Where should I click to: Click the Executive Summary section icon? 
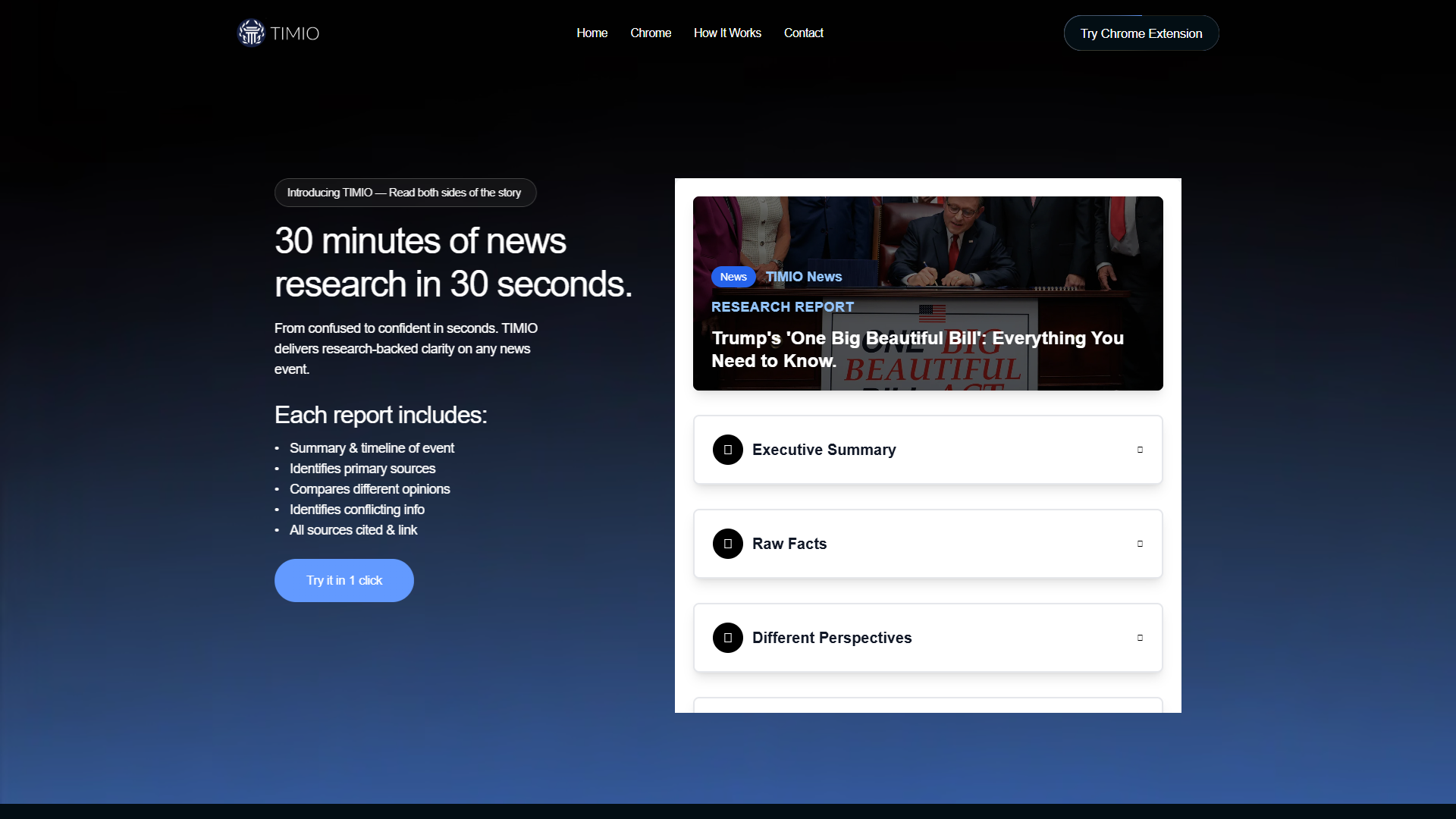tap(728, 450)
